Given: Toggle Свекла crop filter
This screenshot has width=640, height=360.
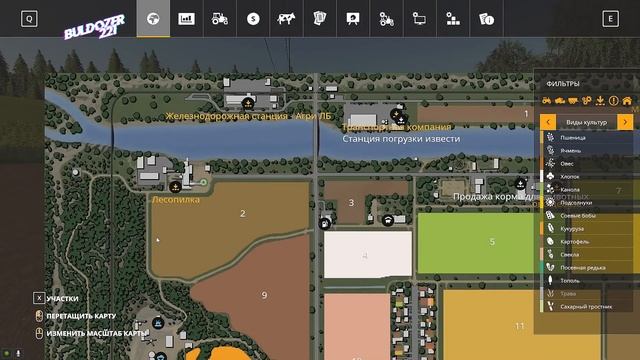Looking at the screenshot, I should (587, 255).
